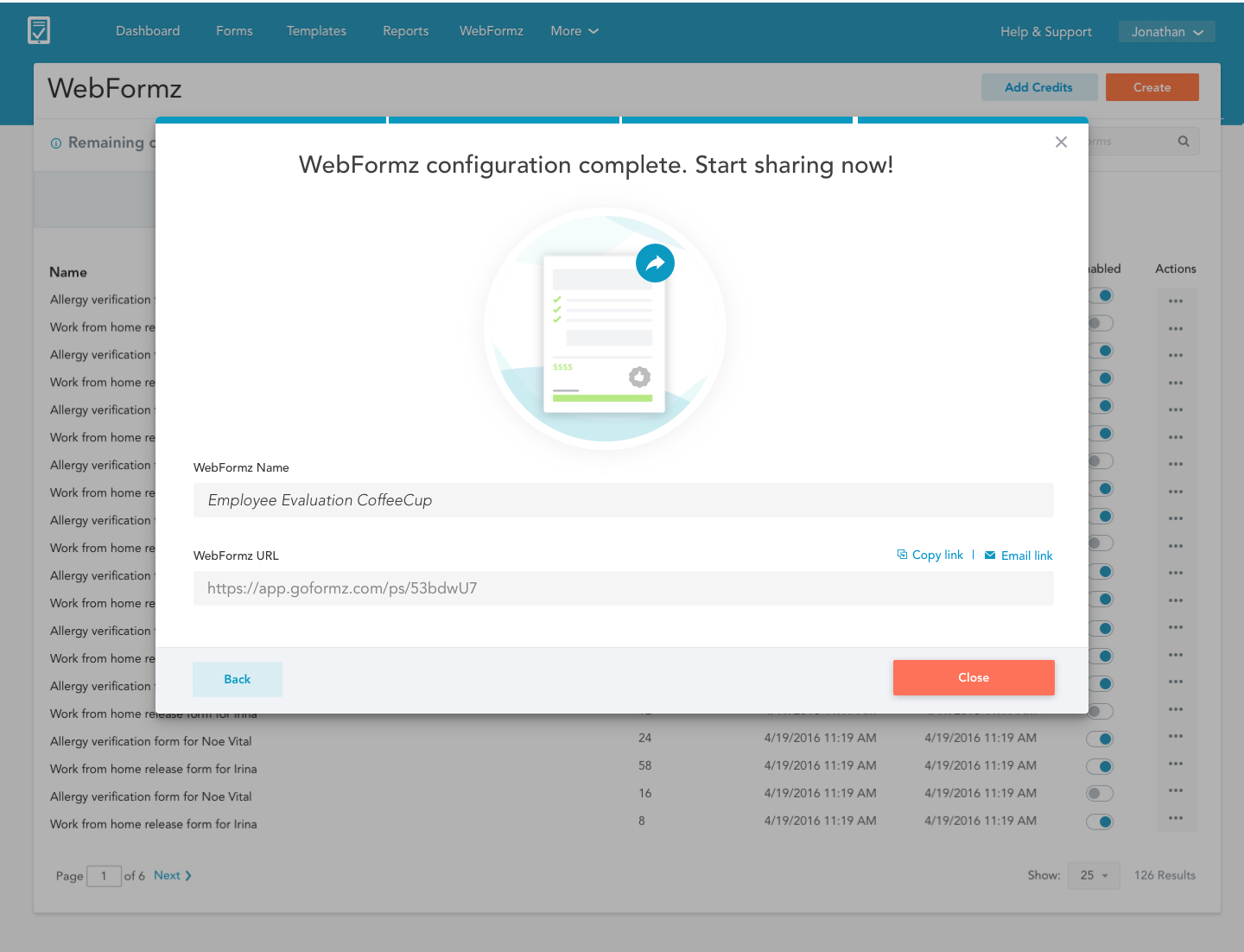The image size is (1244, 952).
Task: Open the Jonathan user dropdown
Action: point(1166,32)
